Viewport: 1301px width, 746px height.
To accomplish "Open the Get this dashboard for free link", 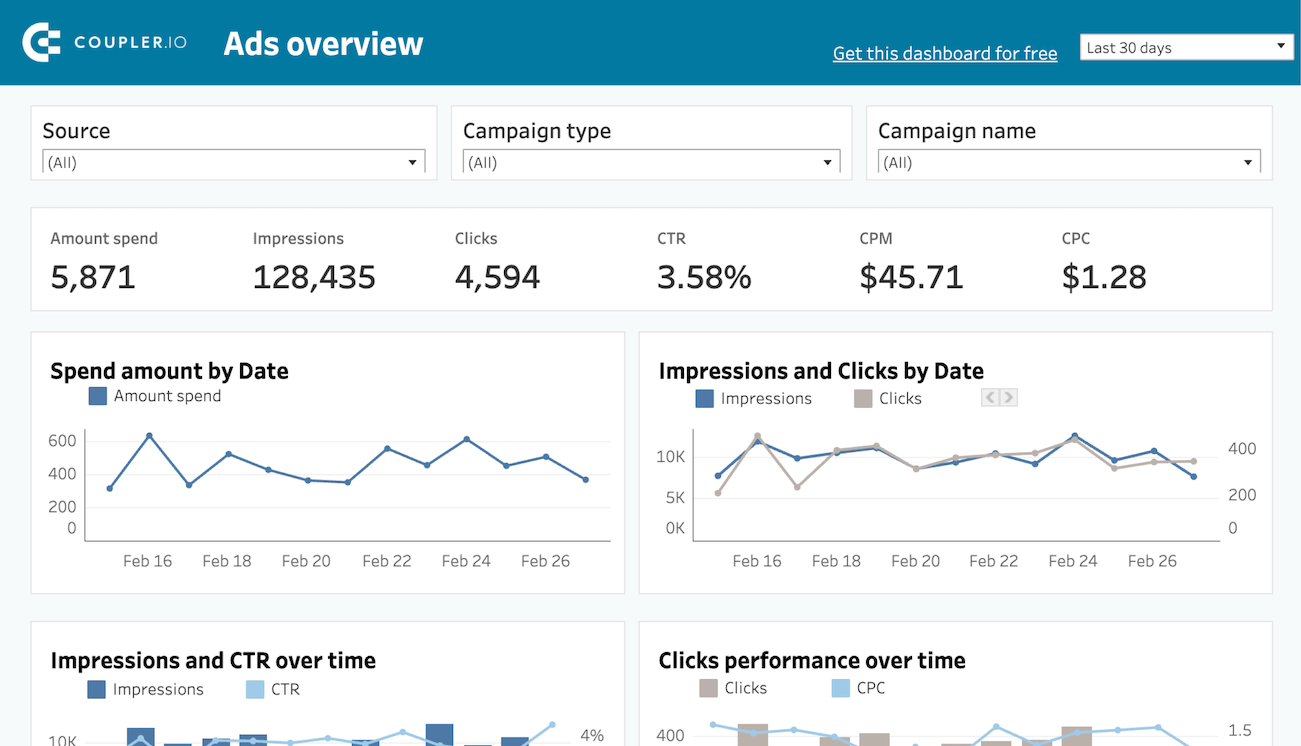I will tap(944, 53).
